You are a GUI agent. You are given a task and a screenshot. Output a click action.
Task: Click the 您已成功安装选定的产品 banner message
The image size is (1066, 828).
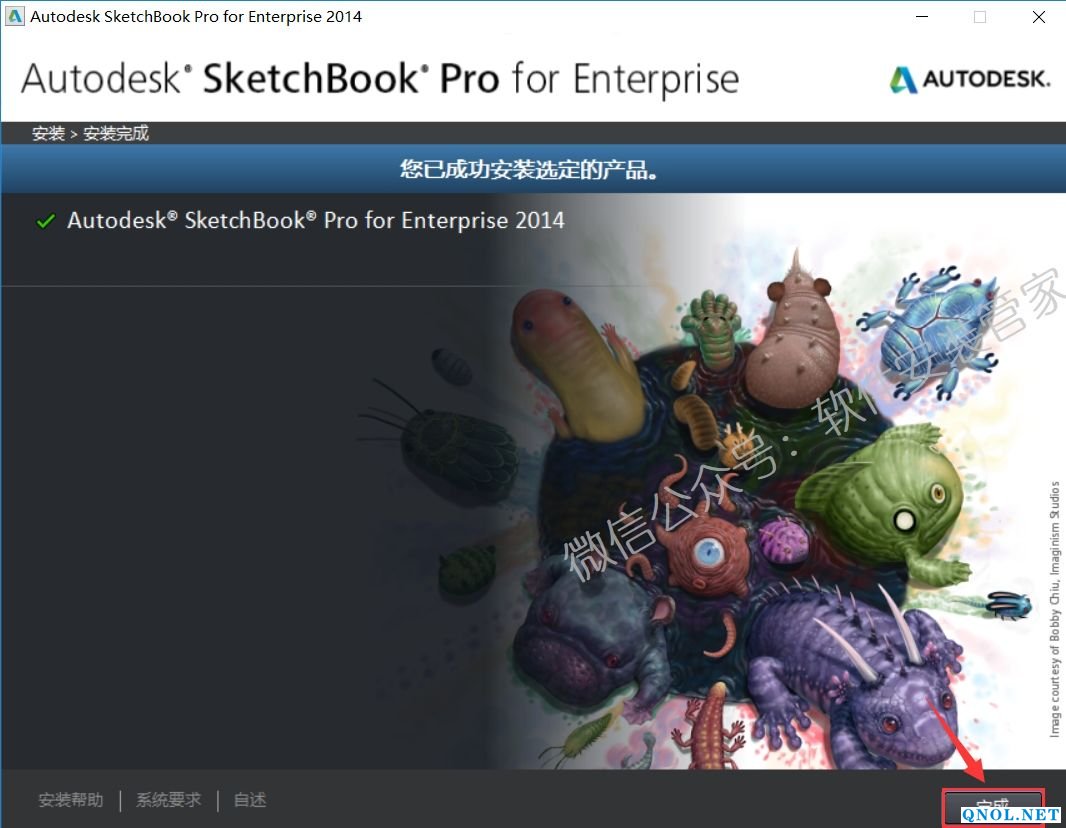(x=529, y=169)
